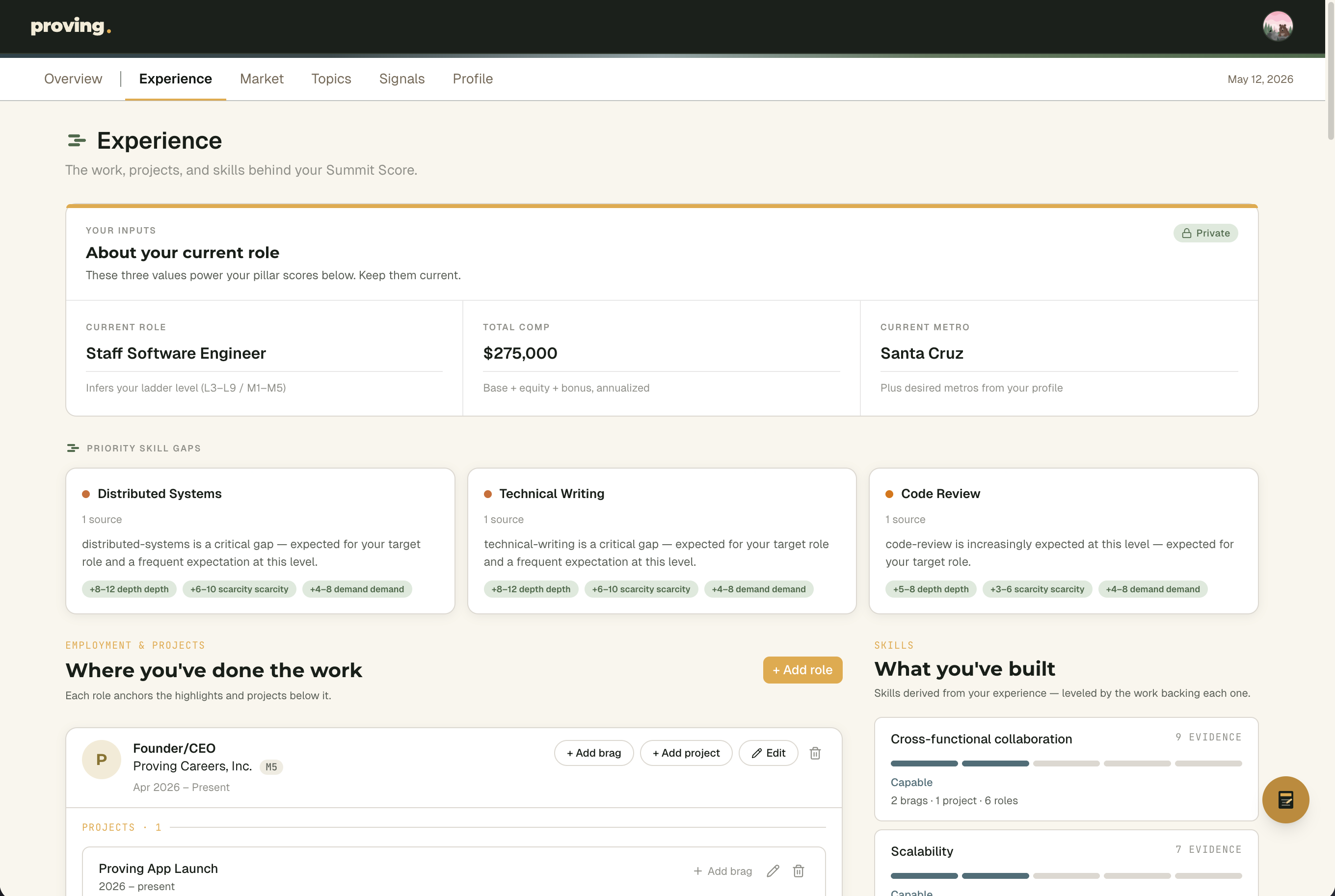The height and width of the screenshot is (896, 1335).
Task: Delete the Proving App Launch project
Action: tap(799, 871)
